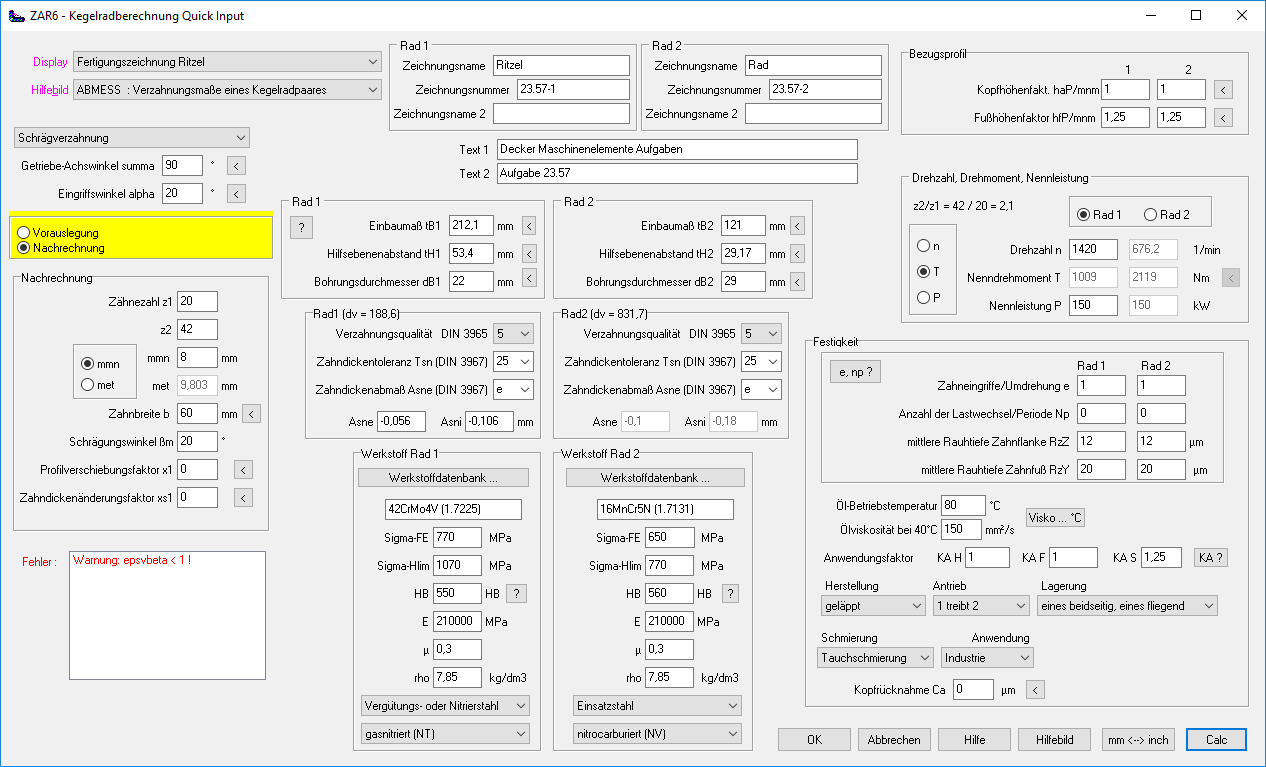Click the Calc button

(1216, 740)
